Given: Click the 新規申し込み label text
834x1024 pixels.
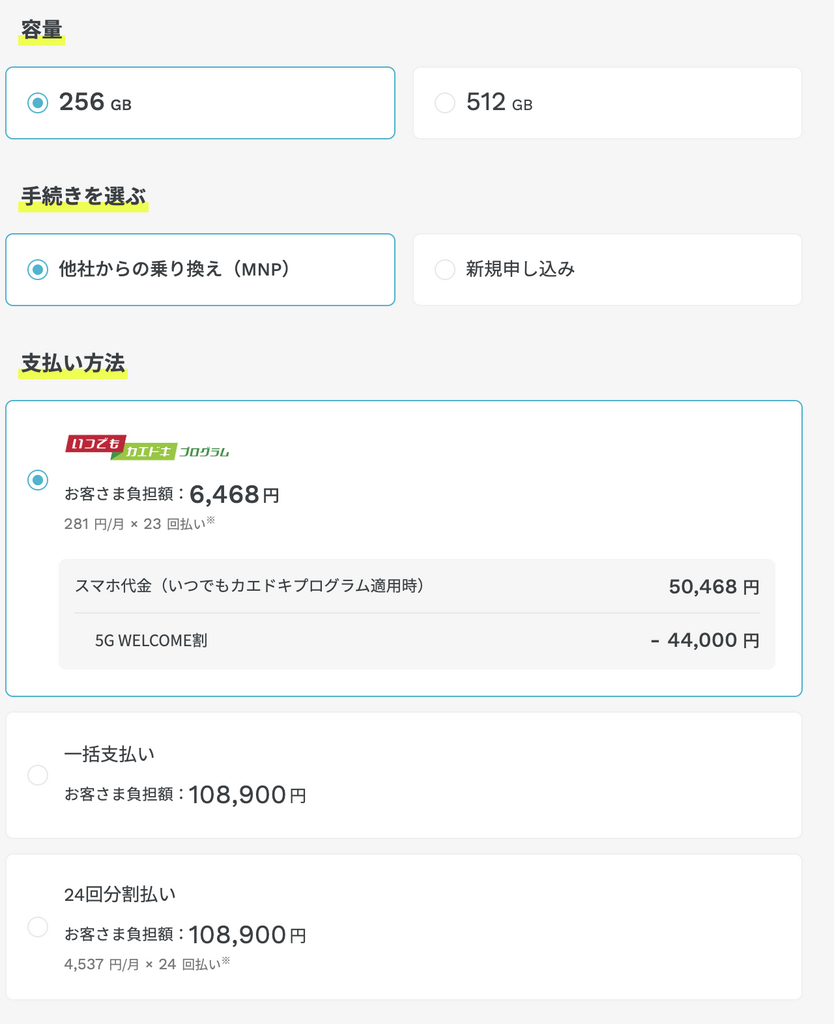Looking at the screenshot, I should pos(520,269).
